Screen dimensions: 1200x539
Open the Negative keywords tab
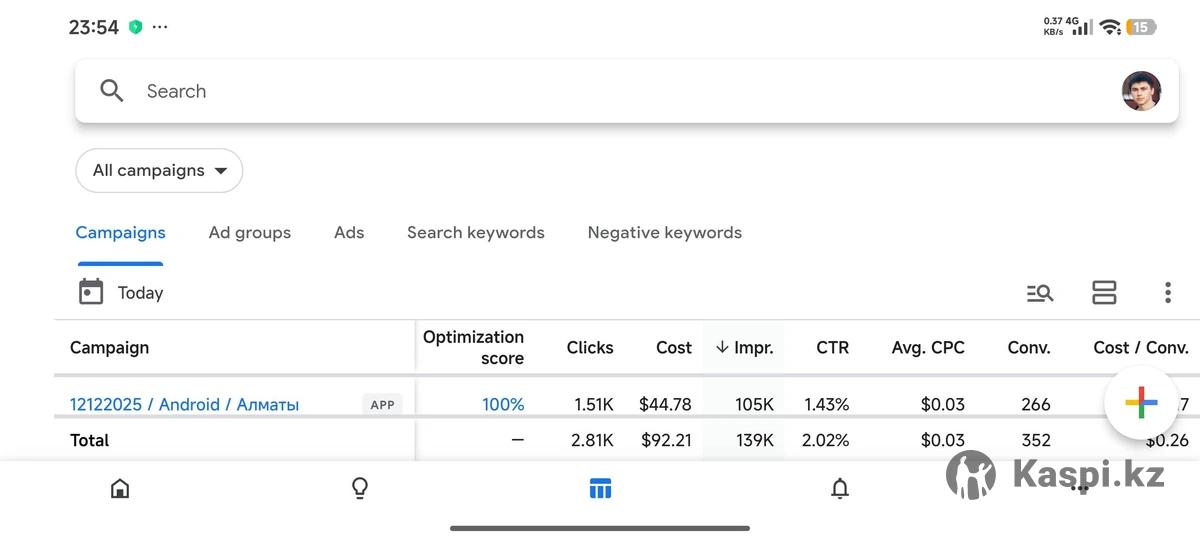pos(664,232)
